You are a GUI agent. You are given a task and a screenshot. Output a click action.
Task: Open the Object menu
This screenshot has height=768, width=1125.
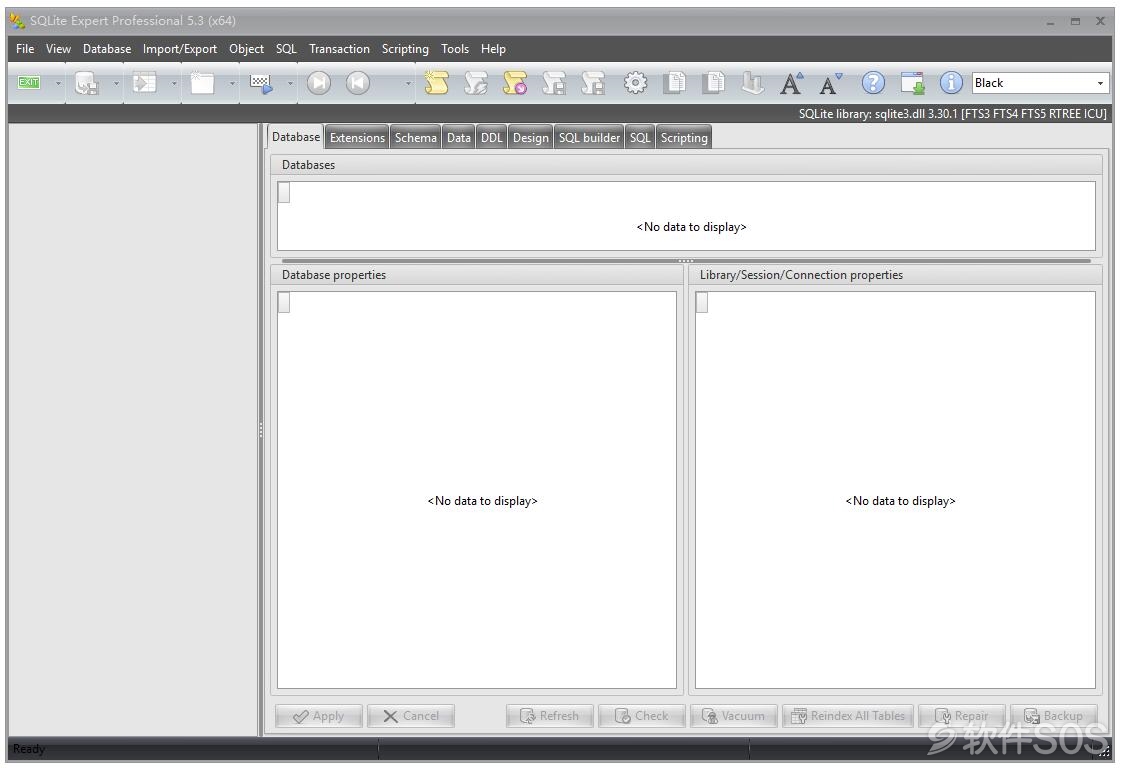click(246, 49)
